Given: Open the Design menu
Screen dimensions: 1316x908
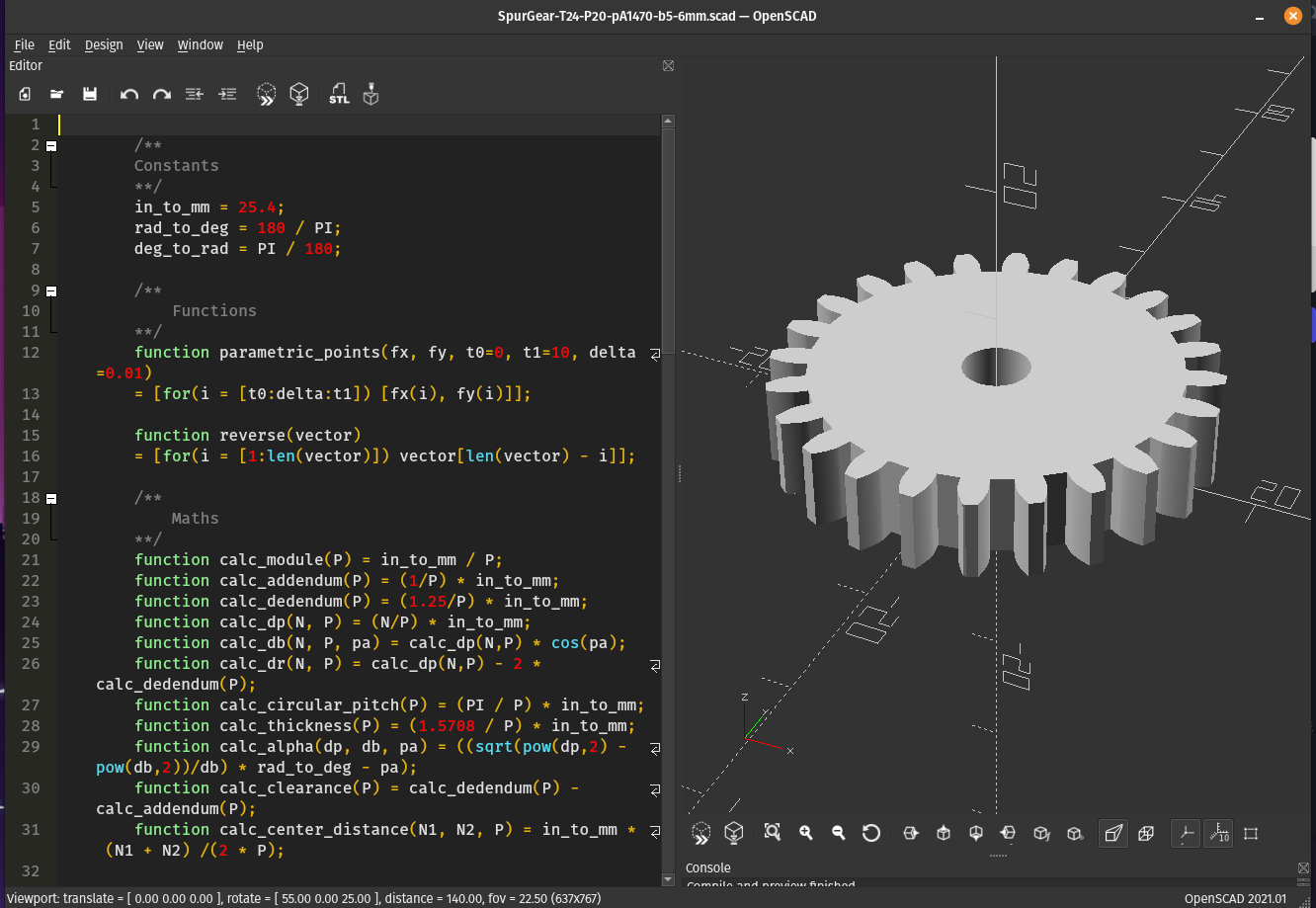Looking at the screenshot, I should [104, 44].
